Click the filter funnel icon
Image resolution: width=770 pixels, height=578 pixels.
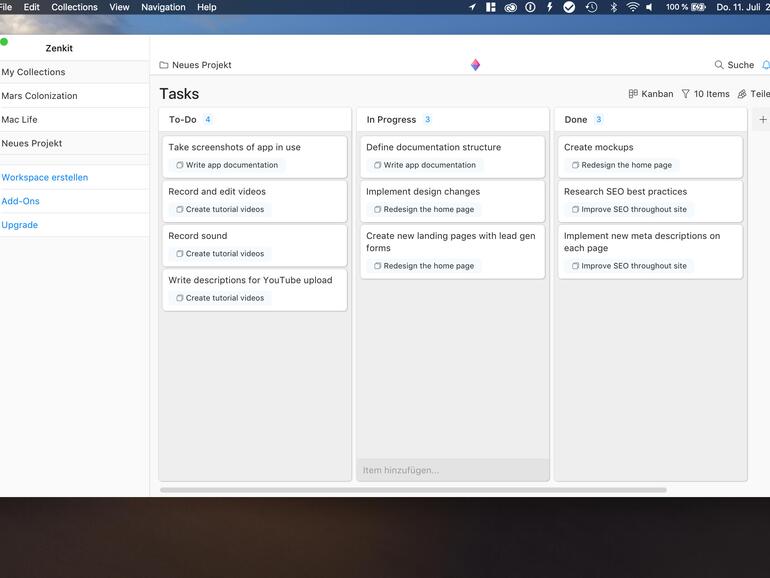pos(686,93)
